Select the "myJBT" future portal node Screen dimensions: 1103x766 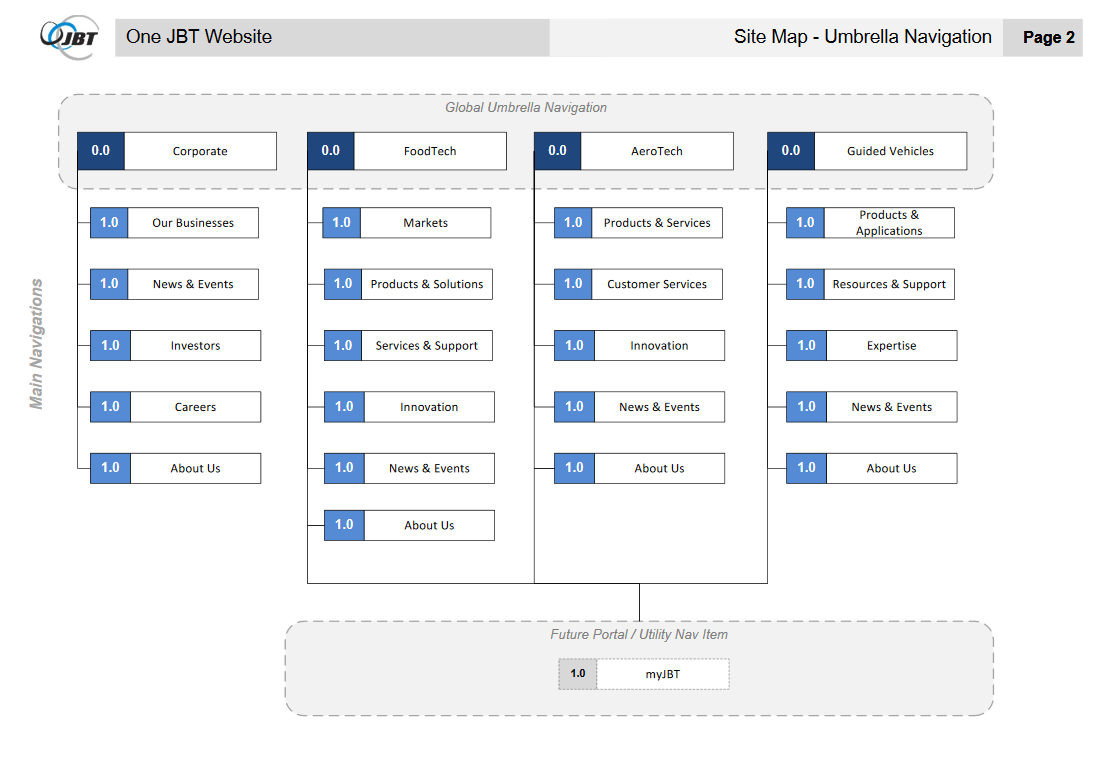tap(644, 674)
